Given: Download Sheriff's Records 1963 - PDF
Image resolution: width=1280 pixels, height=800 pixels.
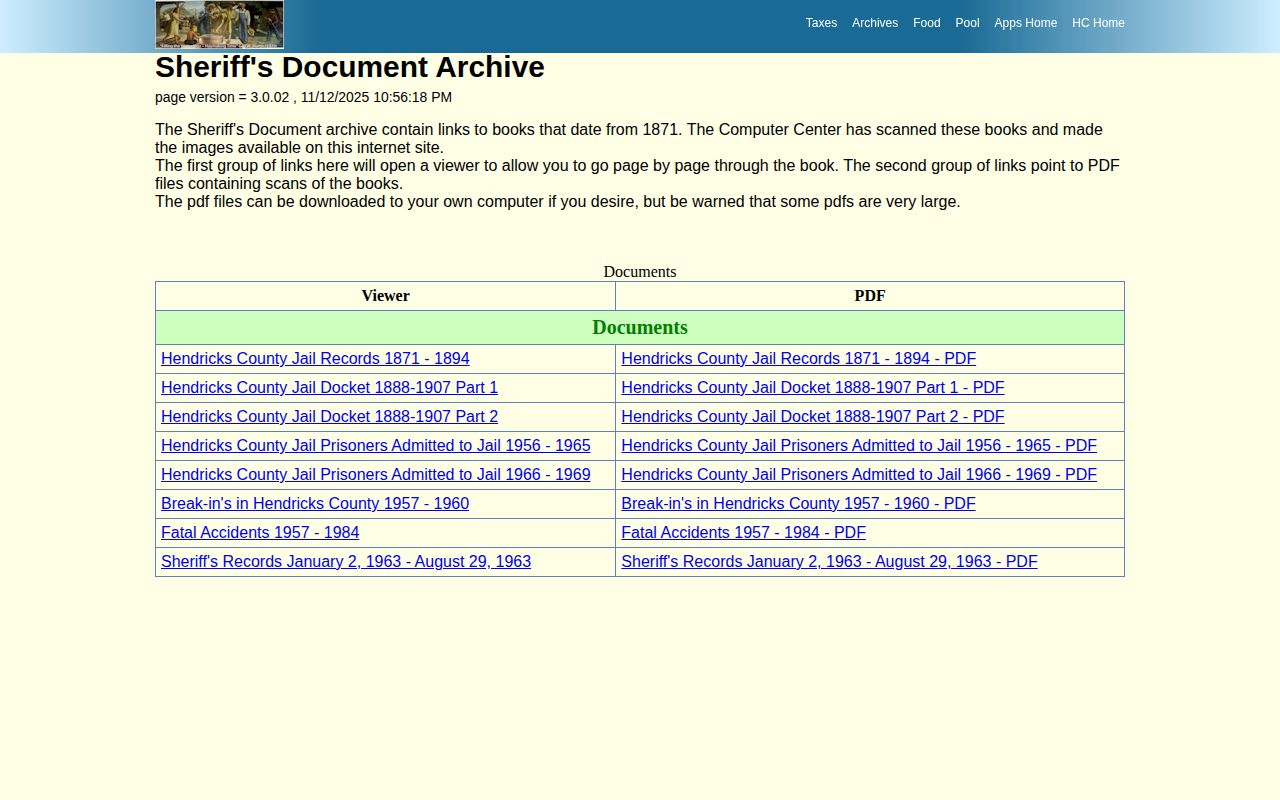Looking at the screenshot, I should pos(829,561).
